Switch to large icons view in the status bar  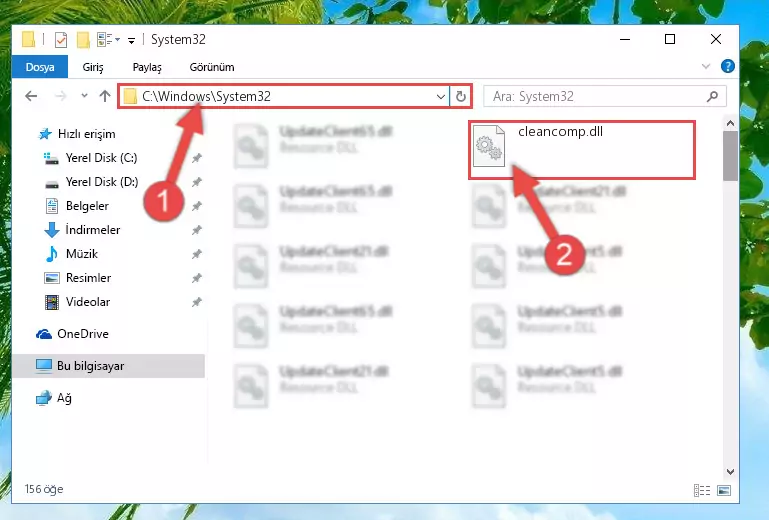click(x=724, y=490)
